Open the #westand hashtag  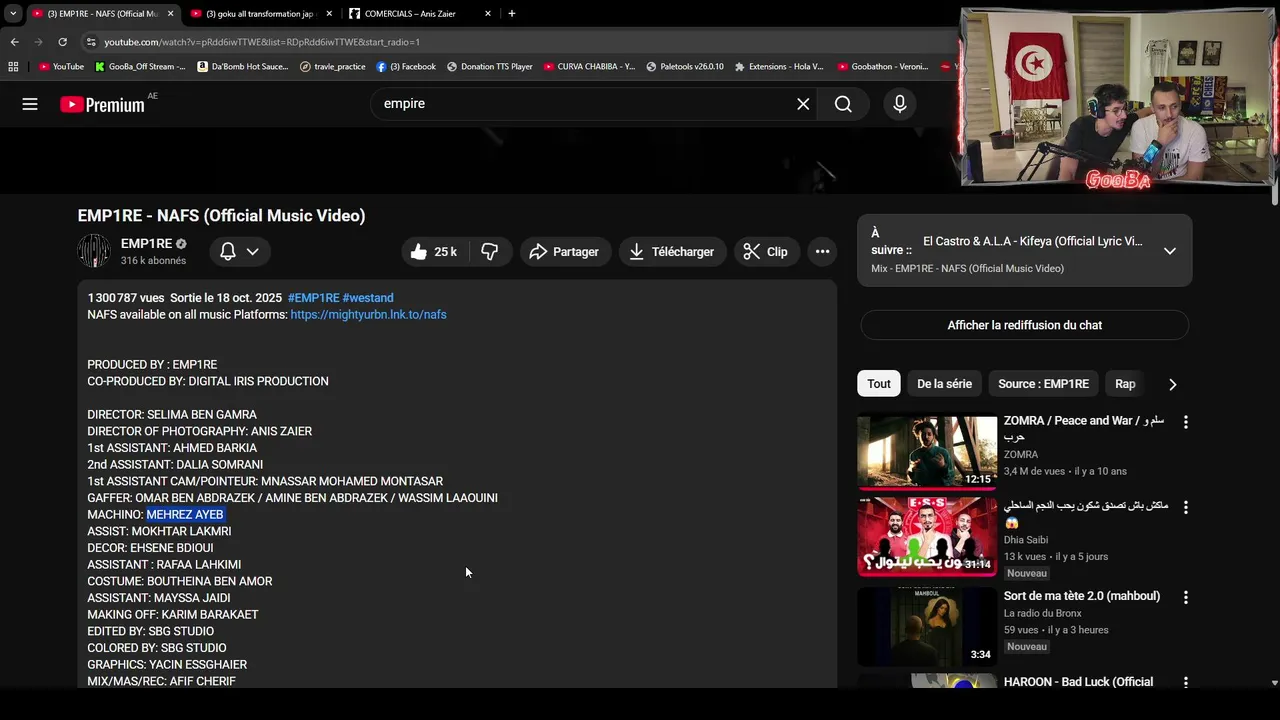368,298
